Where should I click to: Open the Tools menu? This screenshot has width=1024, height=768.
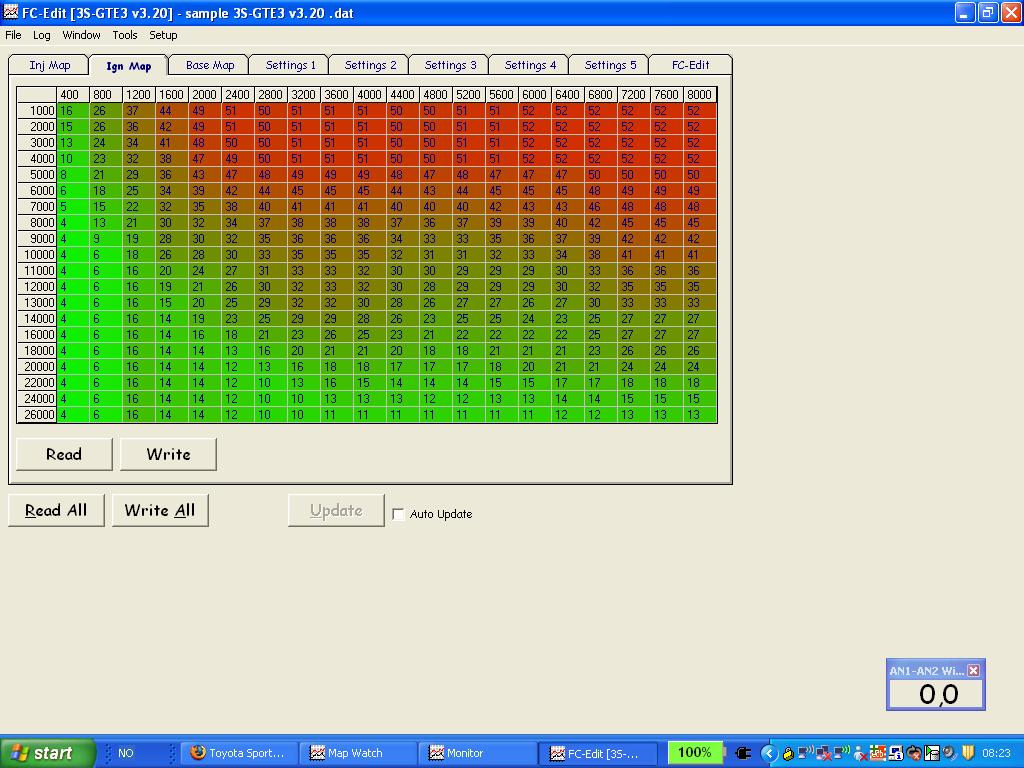125,35
